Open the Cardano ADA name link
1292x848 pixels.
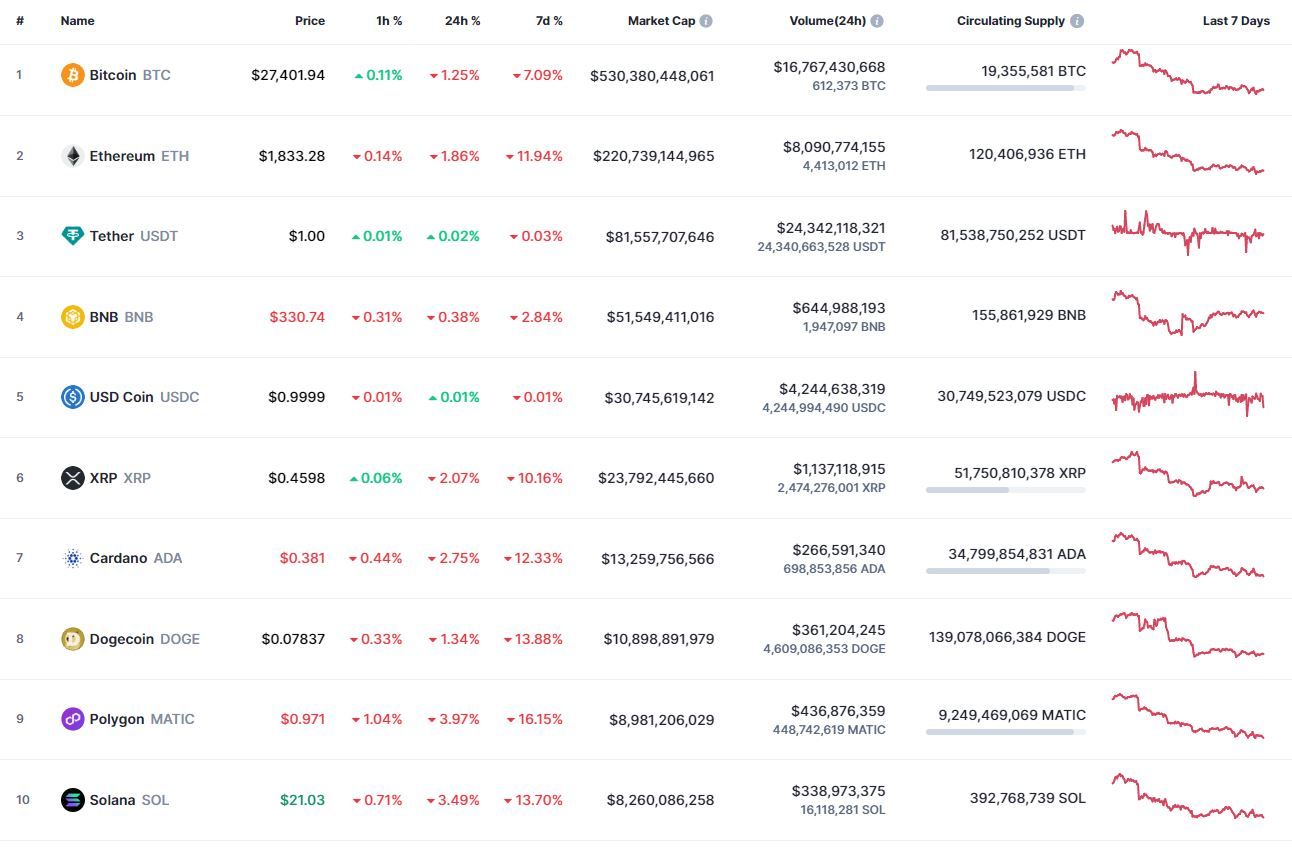pyautogui.click(x=136, y=558)
